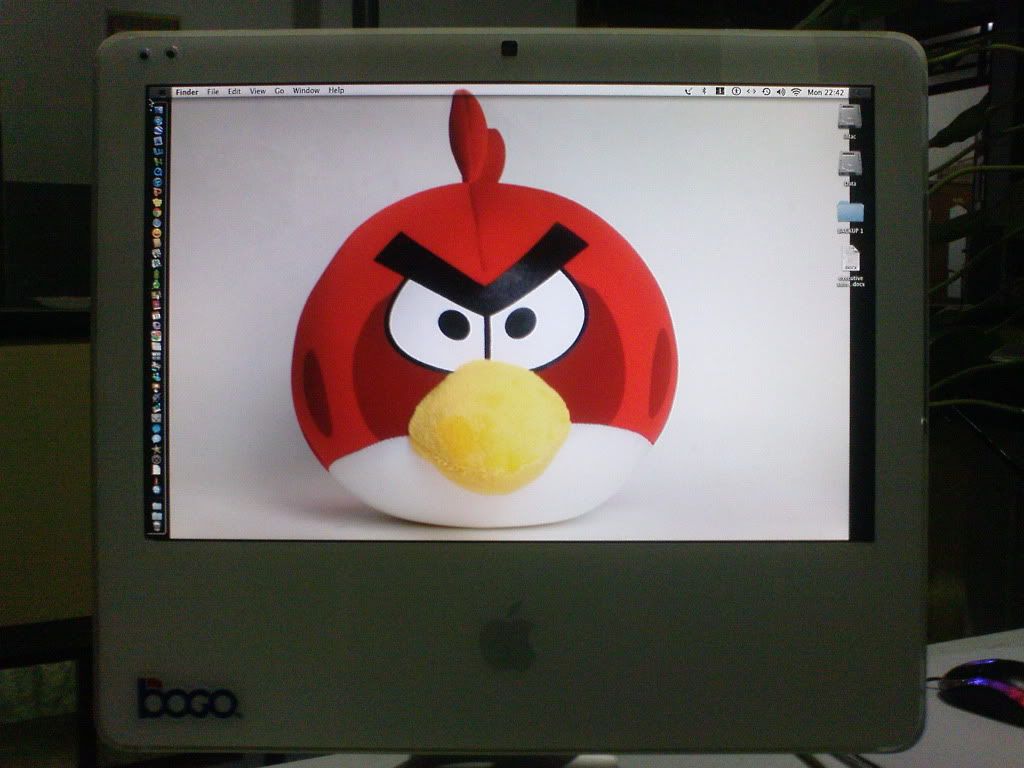The width and height of the screenshot is (1024, 768).
Task: Open the Finder menu
Action: point(187,92)
